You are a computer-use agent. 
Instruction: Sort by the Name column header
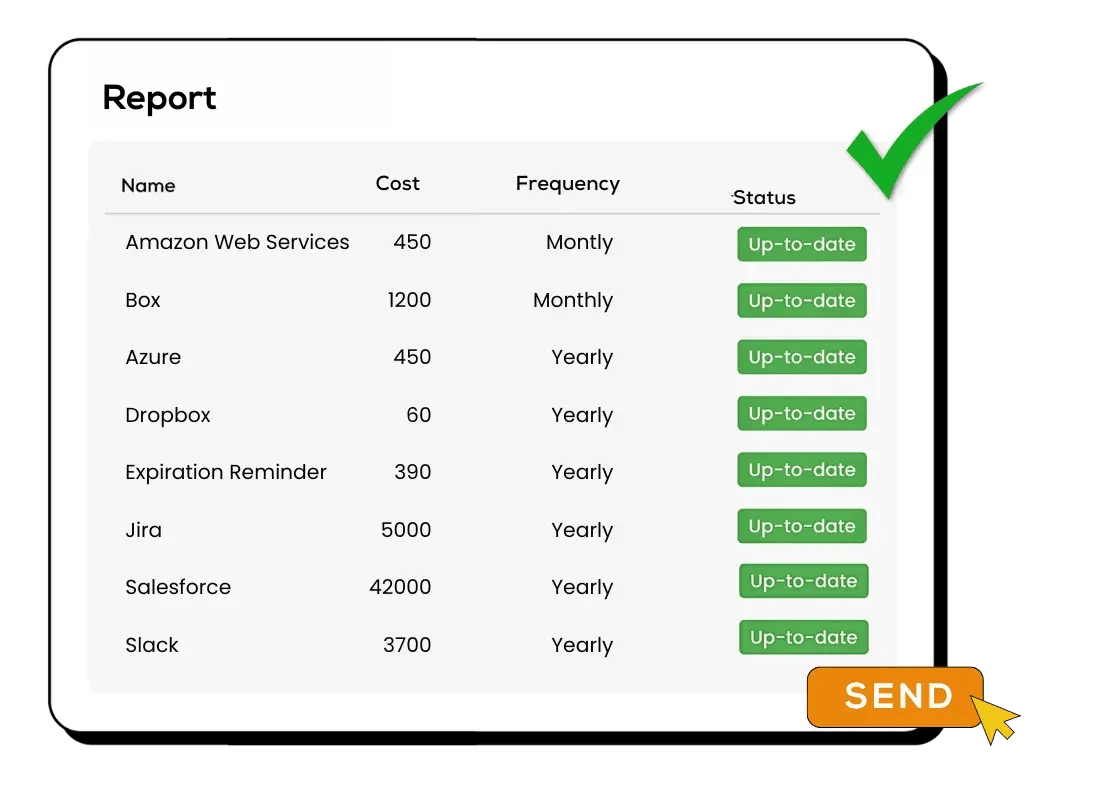click(x=148, y=185)
